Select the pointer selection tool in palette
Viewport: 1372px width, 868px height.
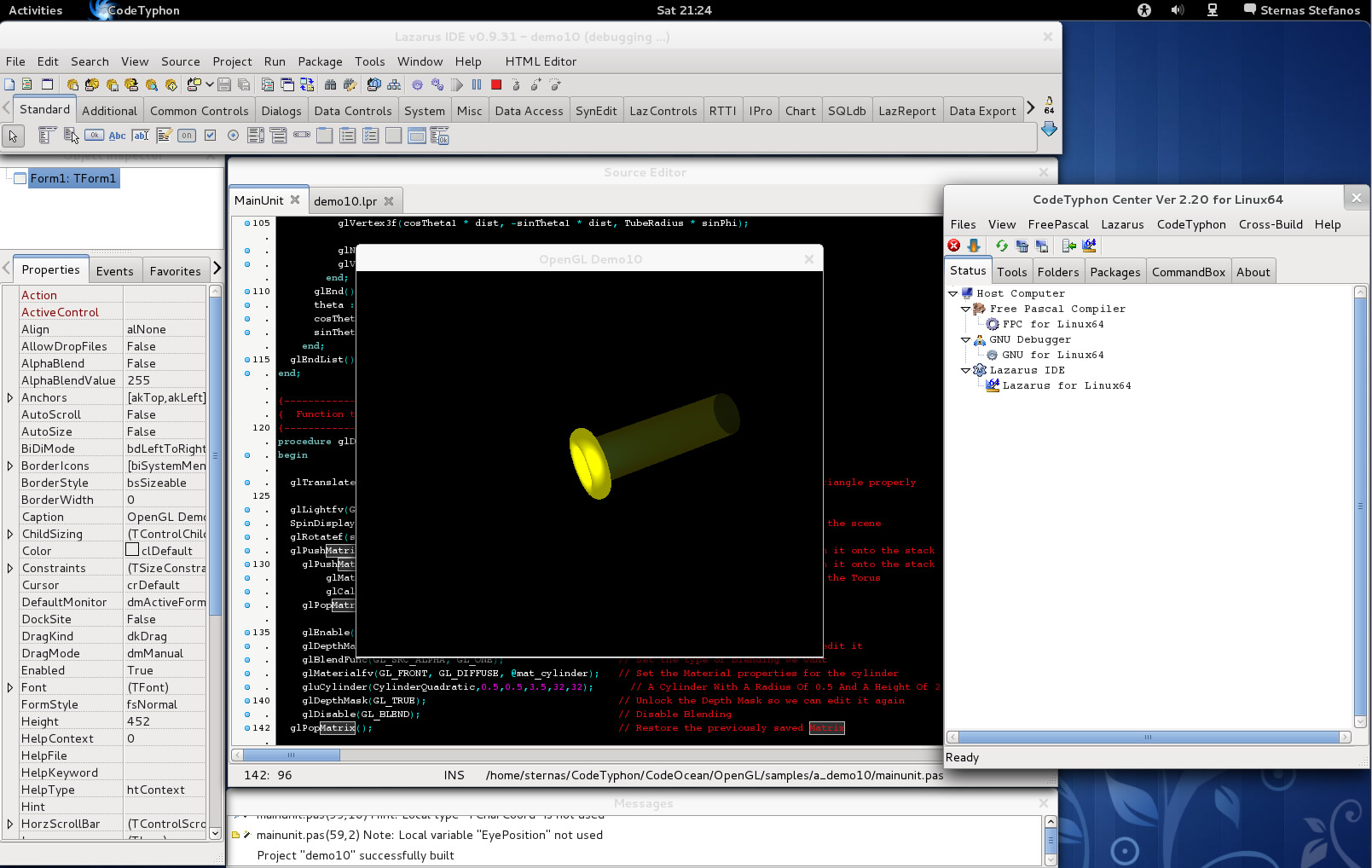[13, 136]
